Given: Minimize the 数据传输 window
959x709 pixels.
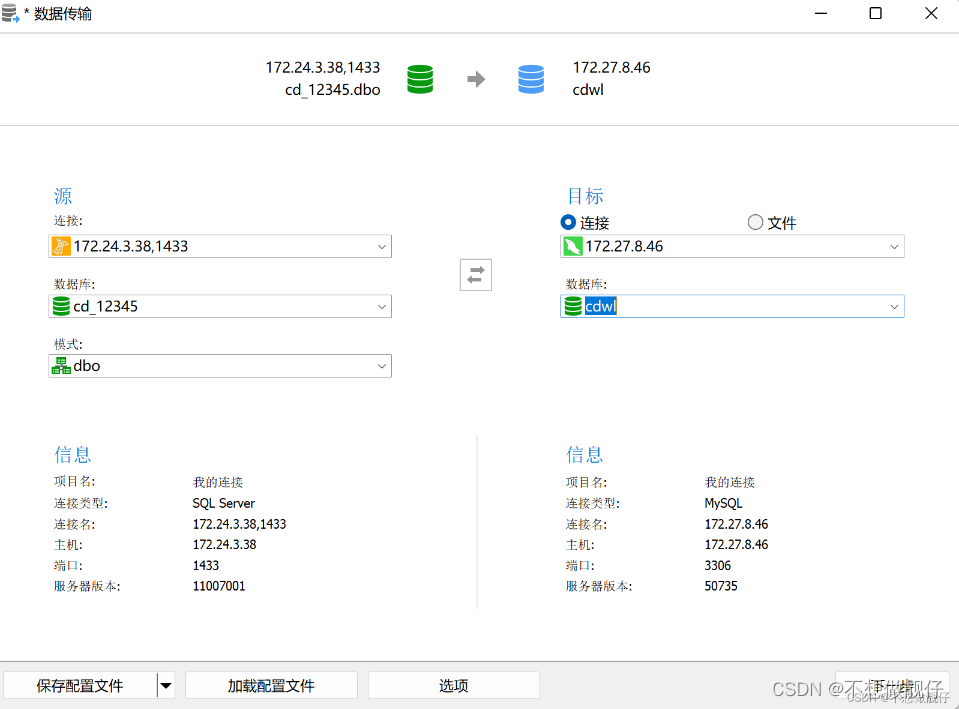Looking at the screenshot, I should pyautogui.click(x=821, y=13).
